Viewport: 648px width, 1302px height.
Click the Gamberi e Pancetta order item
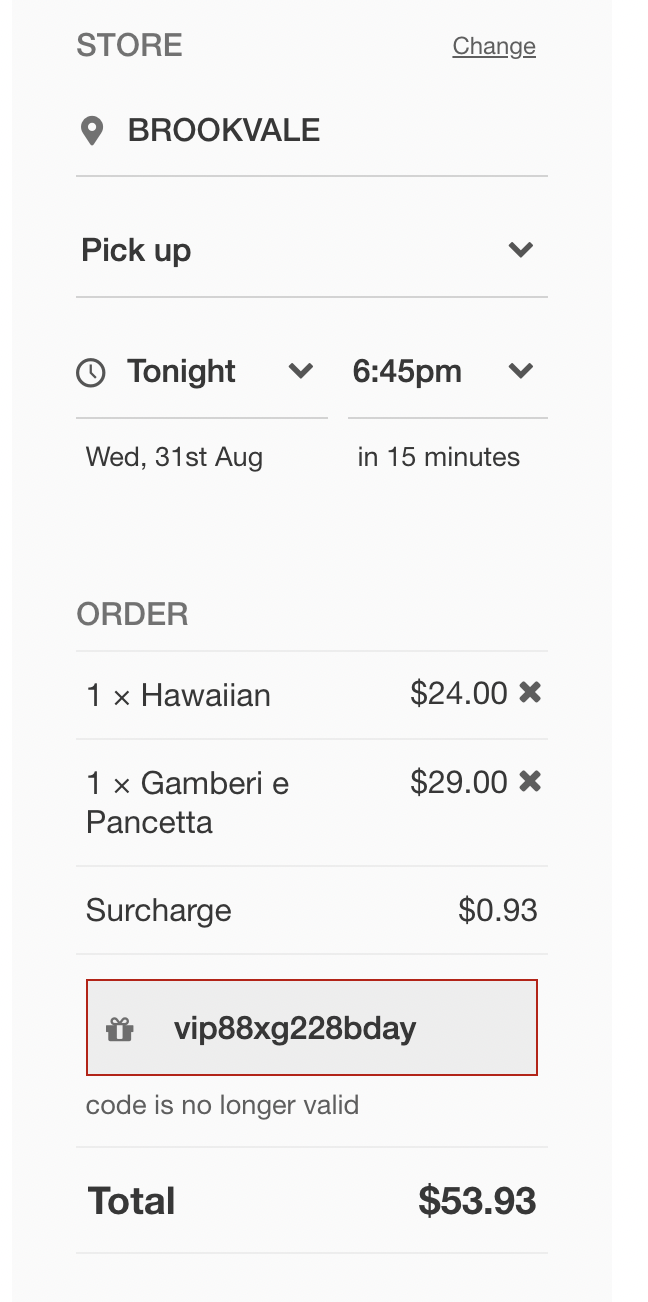[187, 802]
